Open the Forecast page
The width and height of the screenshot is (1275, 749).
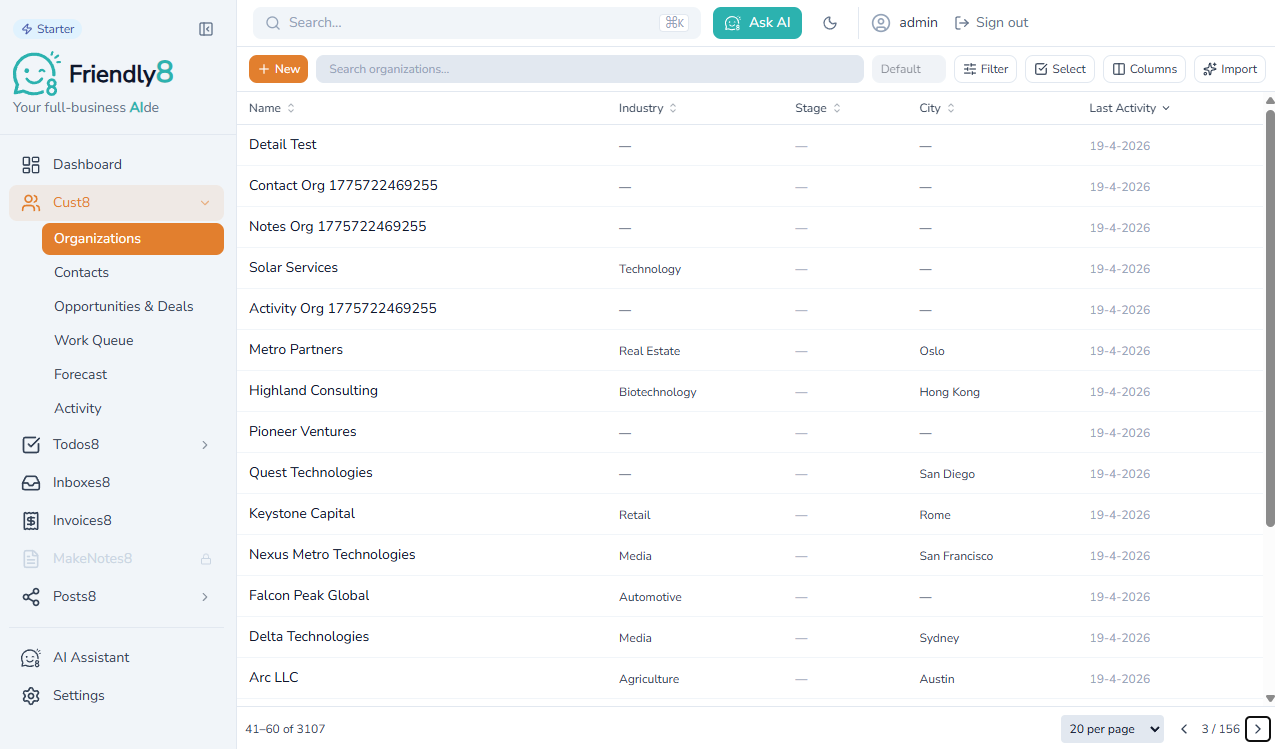(133, 375)
